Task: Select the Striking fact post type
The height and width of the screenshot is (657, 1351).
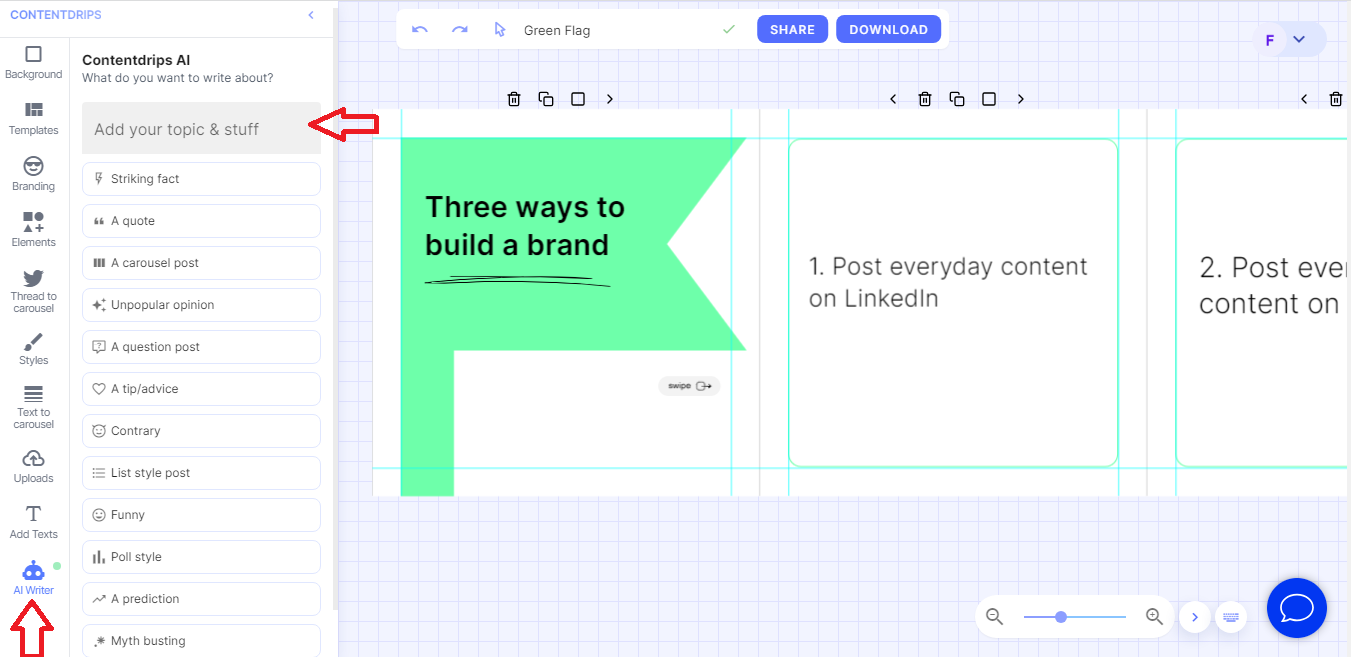Action: coord(201,179)
